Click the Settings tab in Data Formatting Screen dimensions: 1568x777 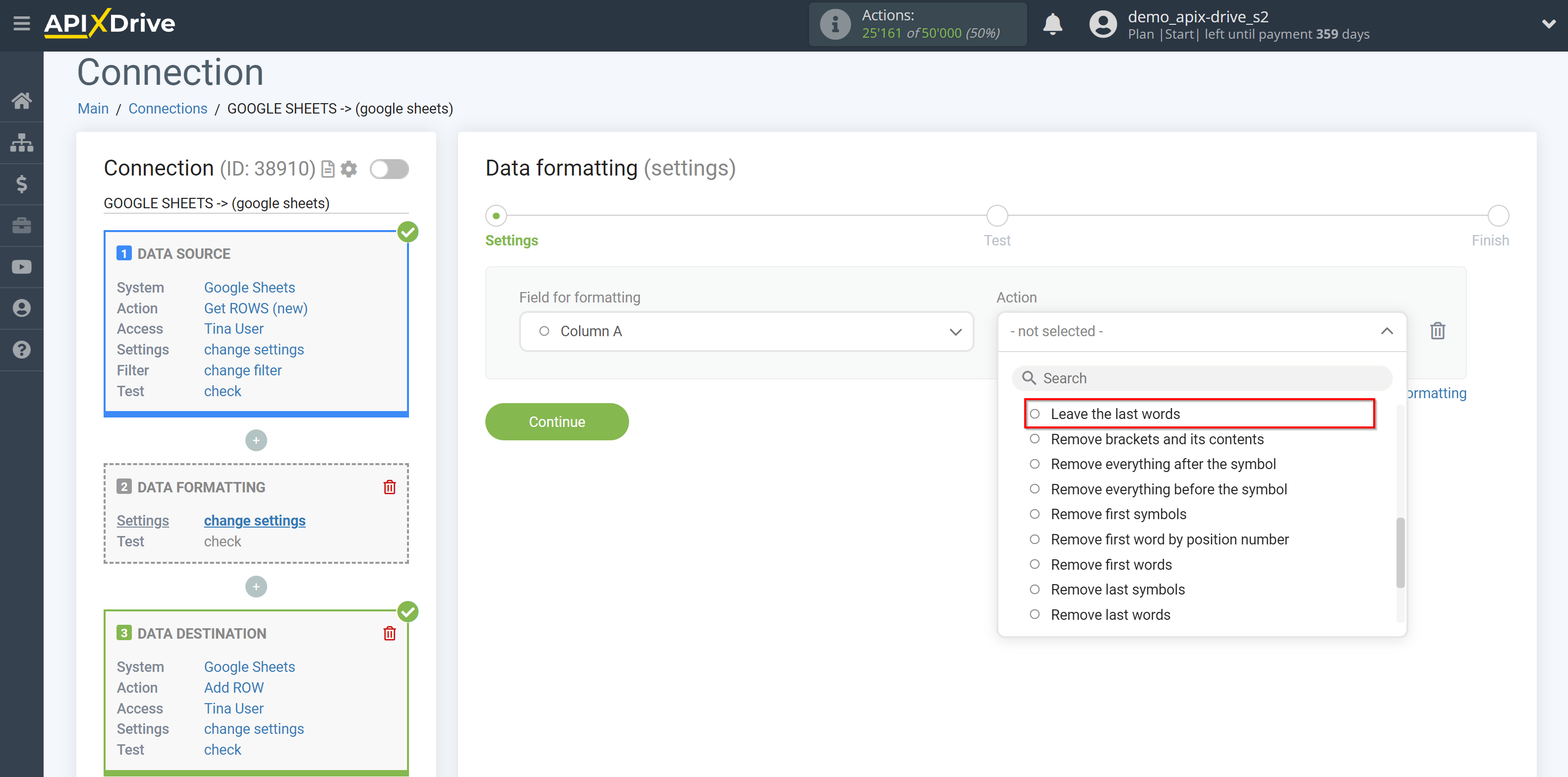[x=143, y=520]
